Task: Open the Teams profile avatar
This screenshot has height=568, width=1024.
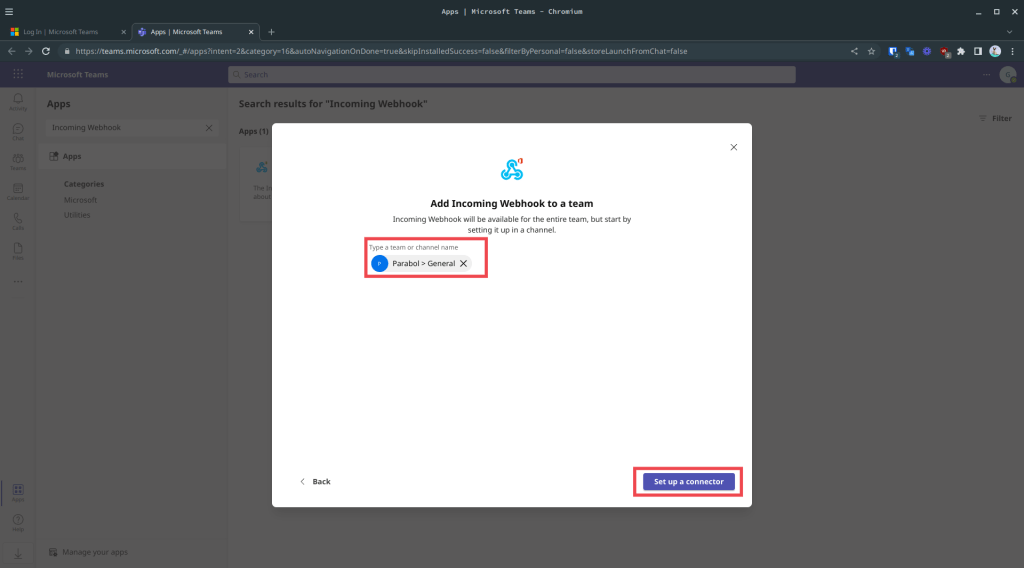Action: [1008, 74]
